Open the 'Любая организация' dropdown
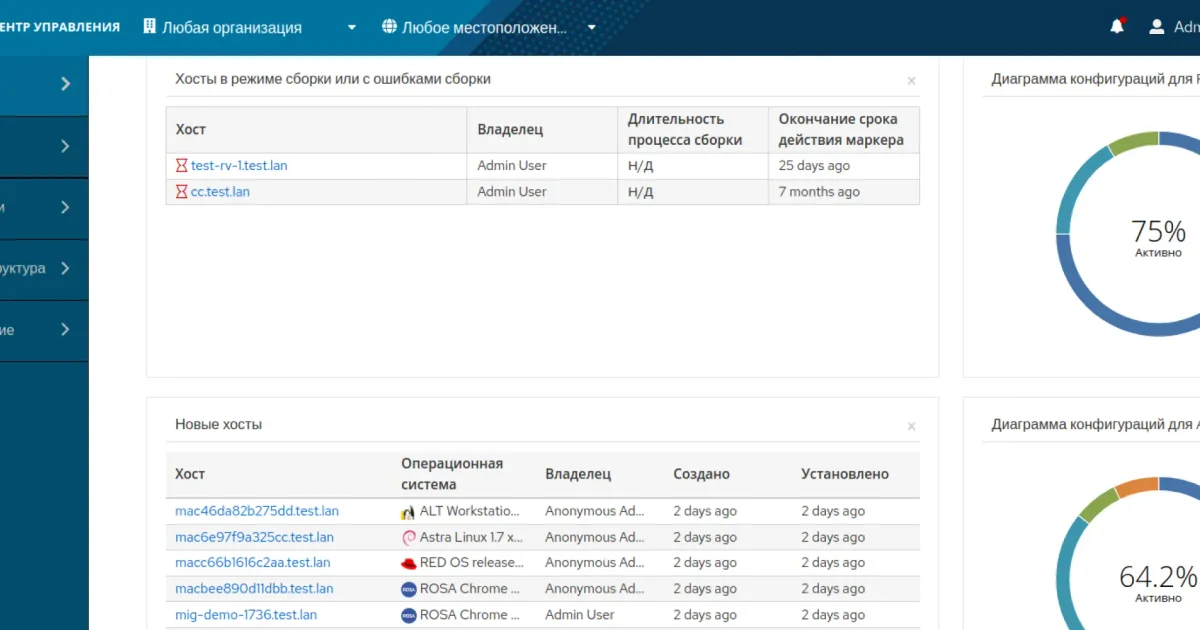 click(x=250, y=27)
